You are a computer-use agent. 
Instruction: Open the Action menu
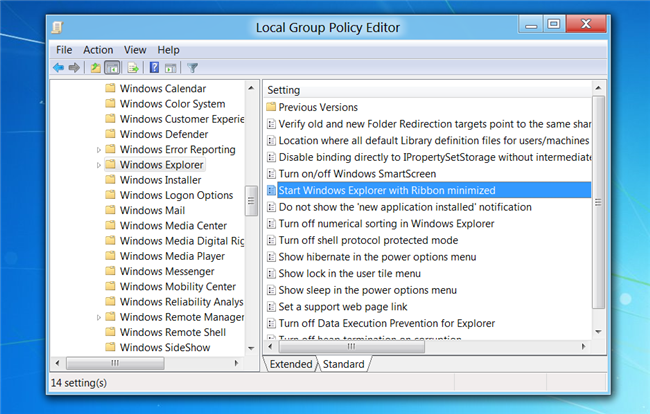click(98, 49)
